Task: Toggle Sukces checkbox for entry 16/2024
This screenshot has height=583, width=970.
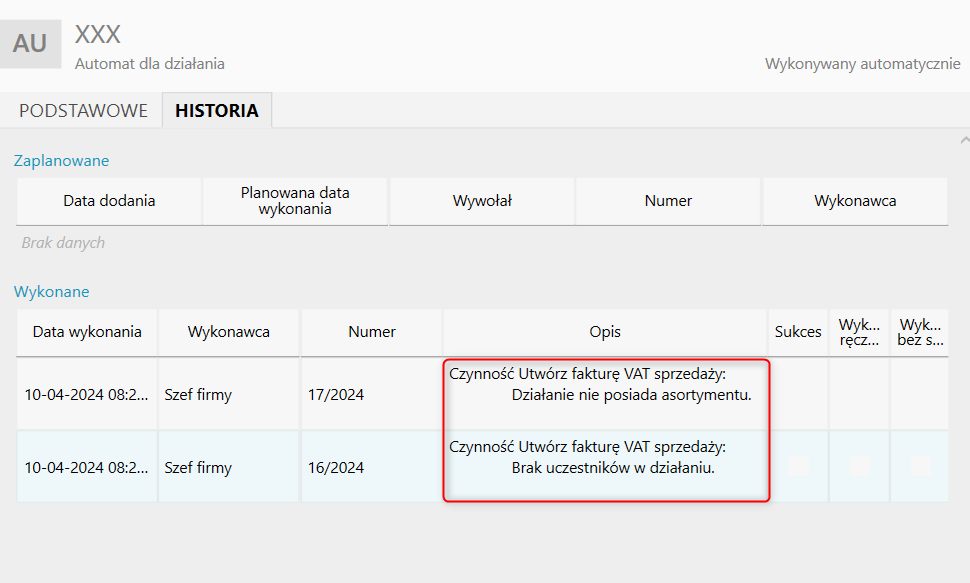Action: click(798, 466)
